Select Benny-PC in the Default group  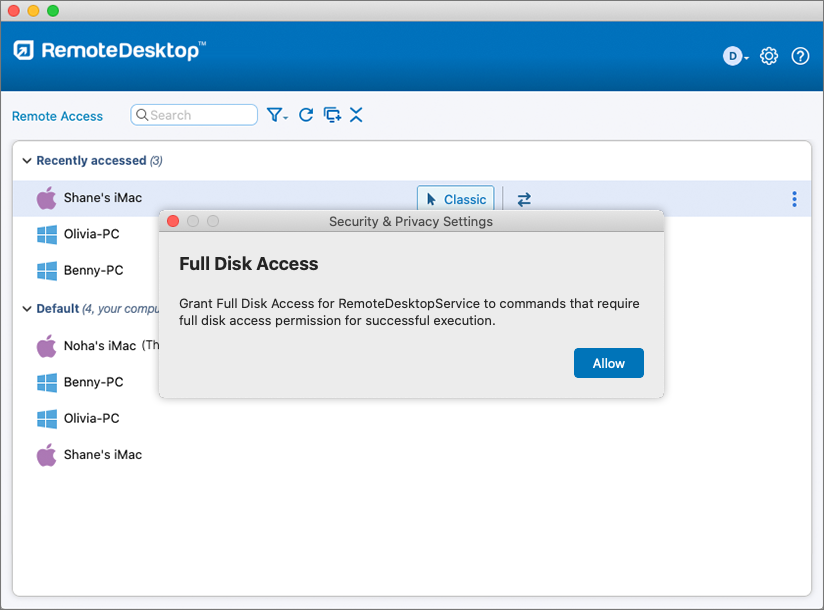[x=93, y=382]
